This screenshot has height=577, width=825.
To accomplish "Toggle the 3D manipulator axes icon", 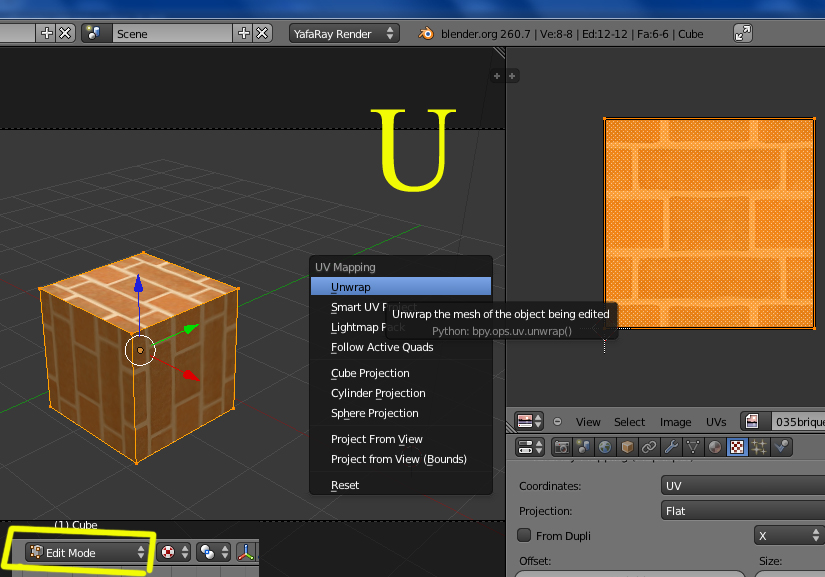I will point(246,552).
